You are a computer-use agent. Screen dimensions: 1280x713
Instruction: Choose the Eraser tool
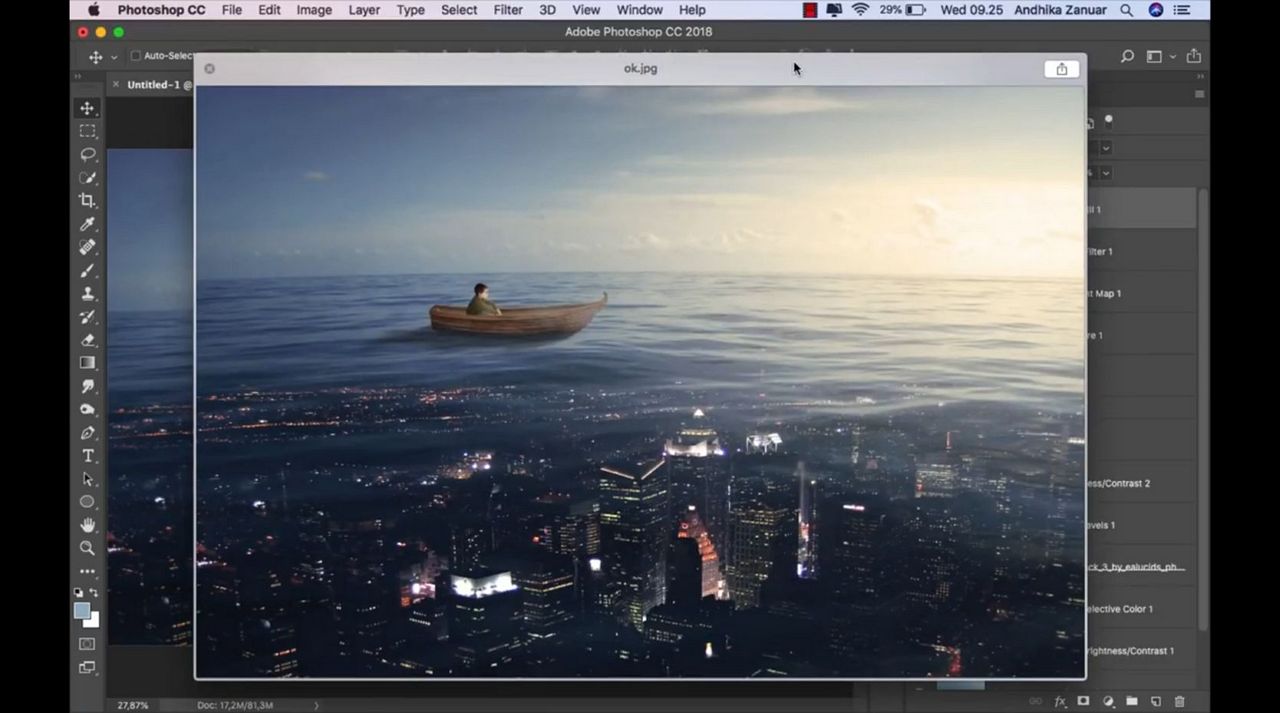[x=88, y=340]
